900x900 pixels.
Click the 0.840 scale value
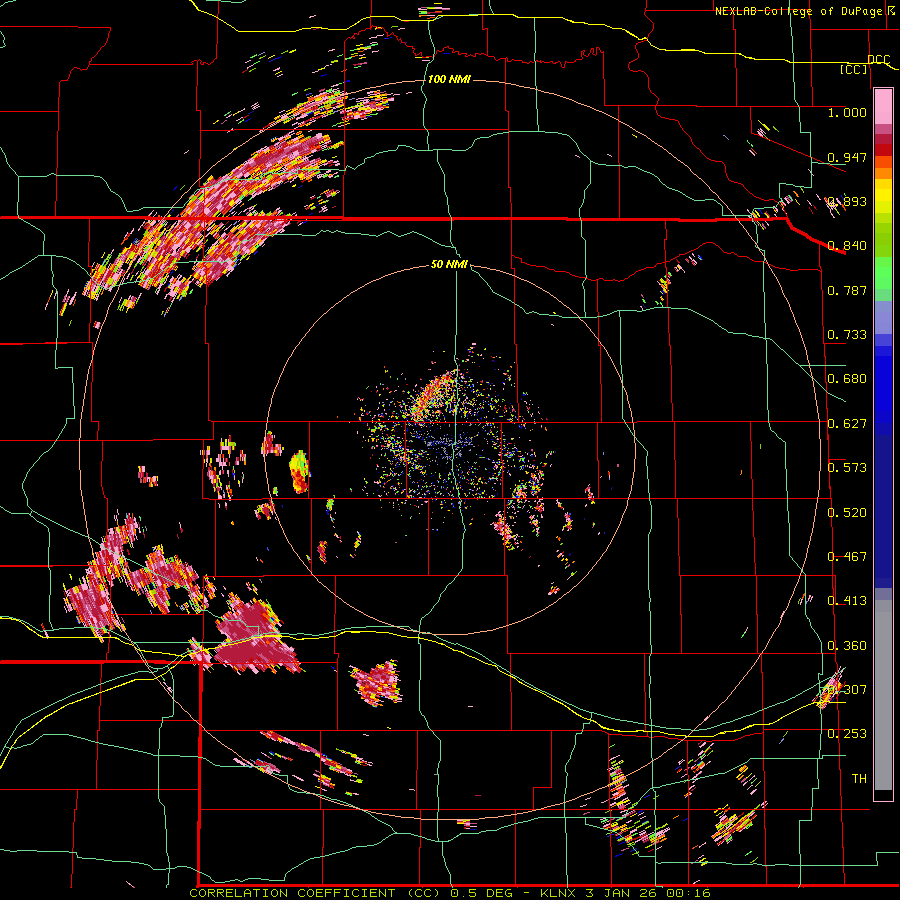point(847,246)
